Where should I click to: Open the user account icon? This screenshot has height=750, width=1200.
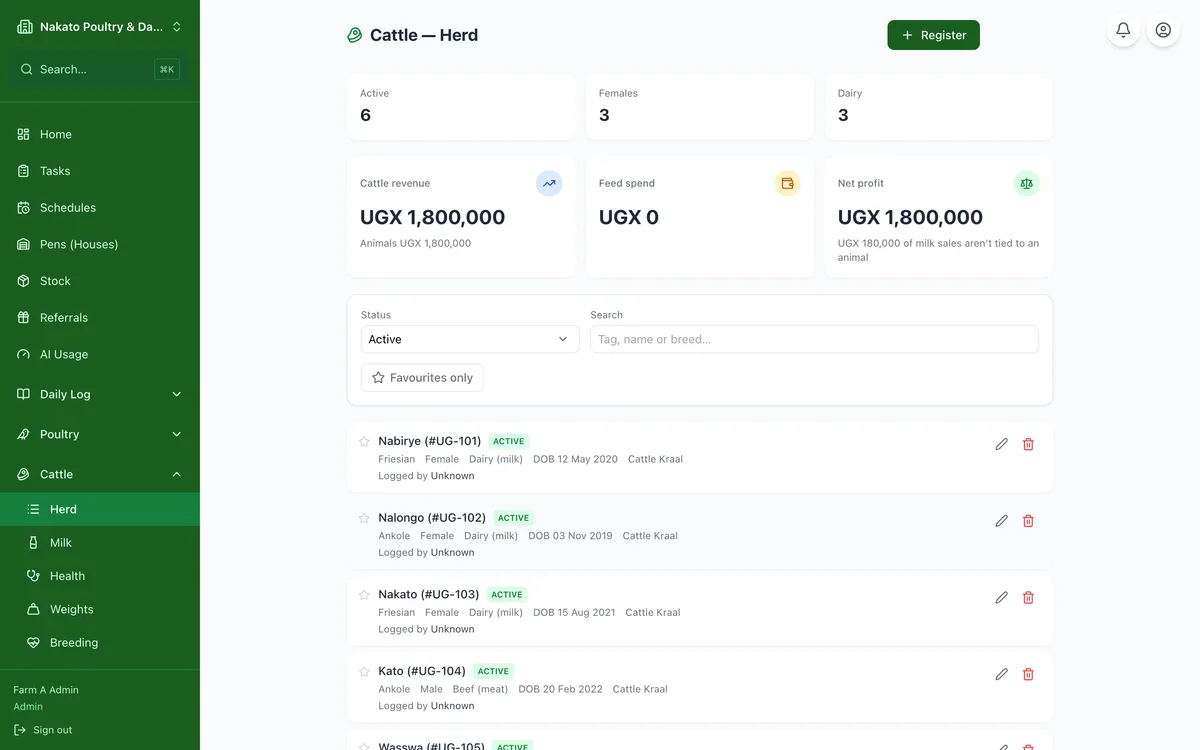(1163, 30)
